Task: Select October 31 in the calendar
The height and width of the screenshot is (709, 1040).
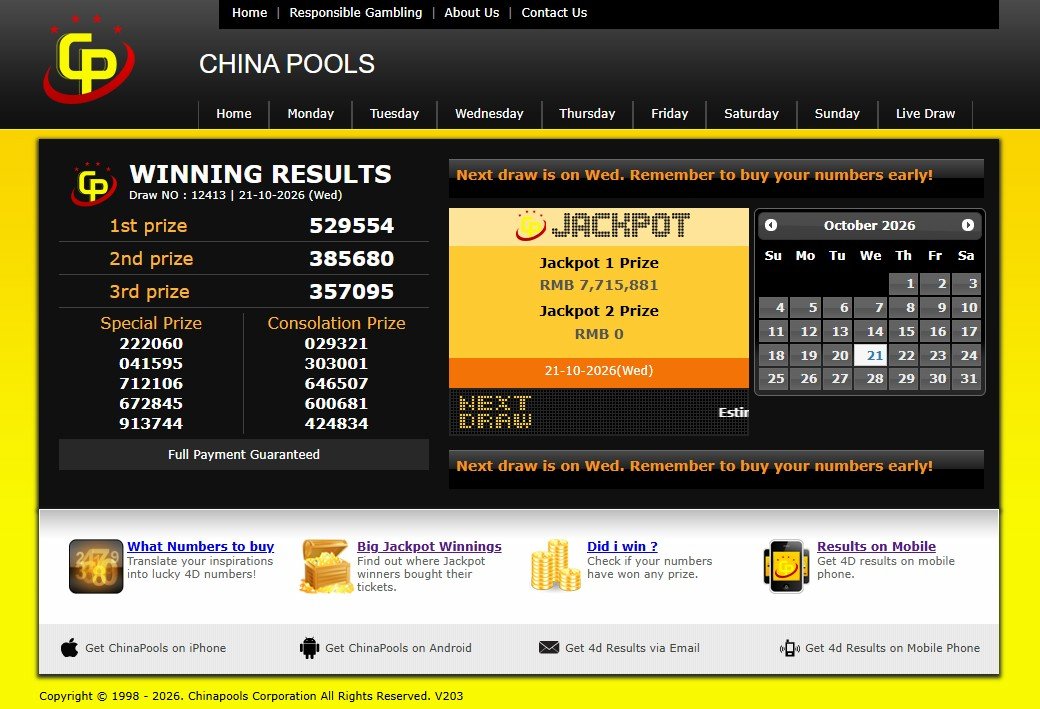Action: click(x=966, y=379)
